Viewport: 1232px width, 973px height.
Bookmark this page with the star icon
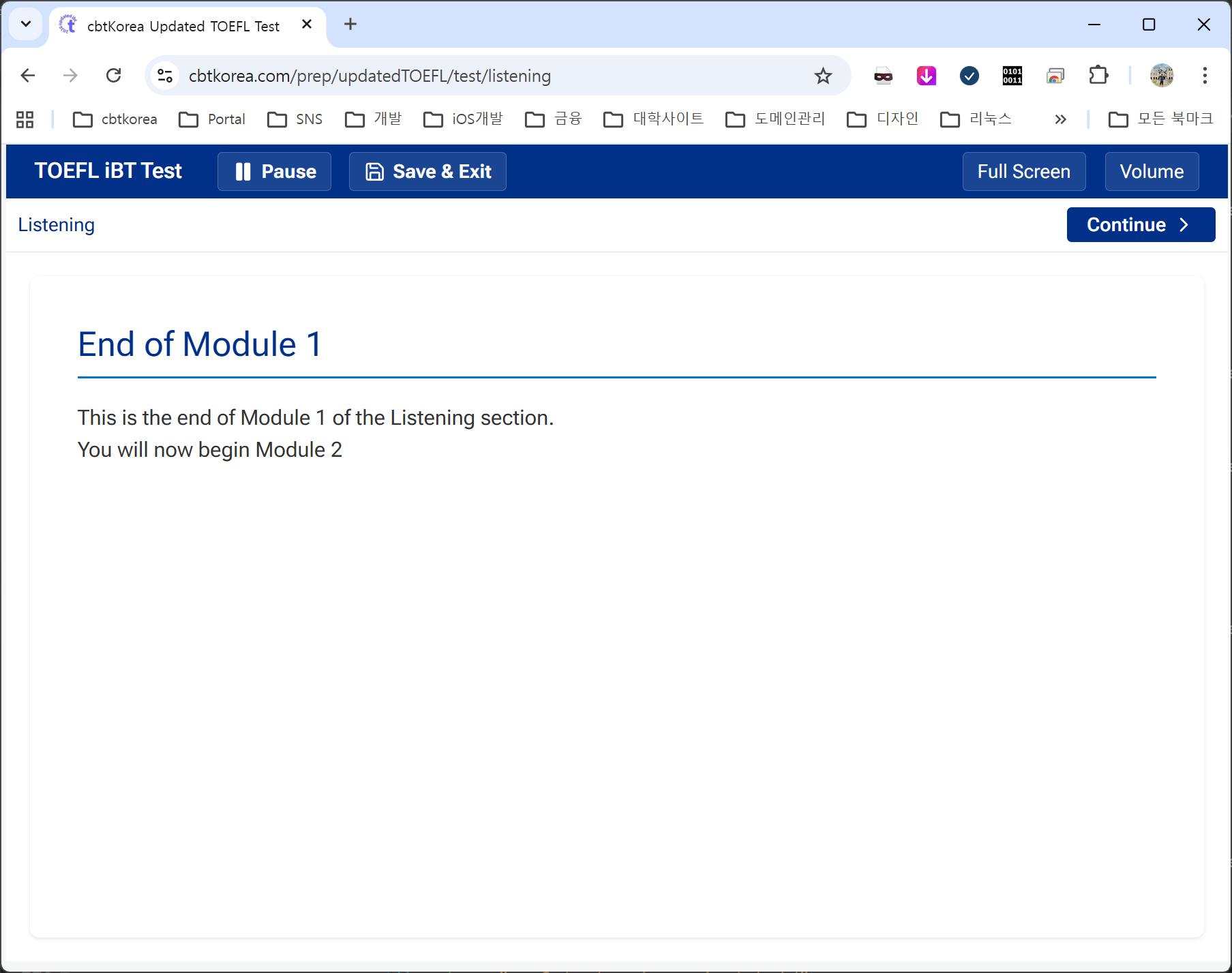pos(823,76)
